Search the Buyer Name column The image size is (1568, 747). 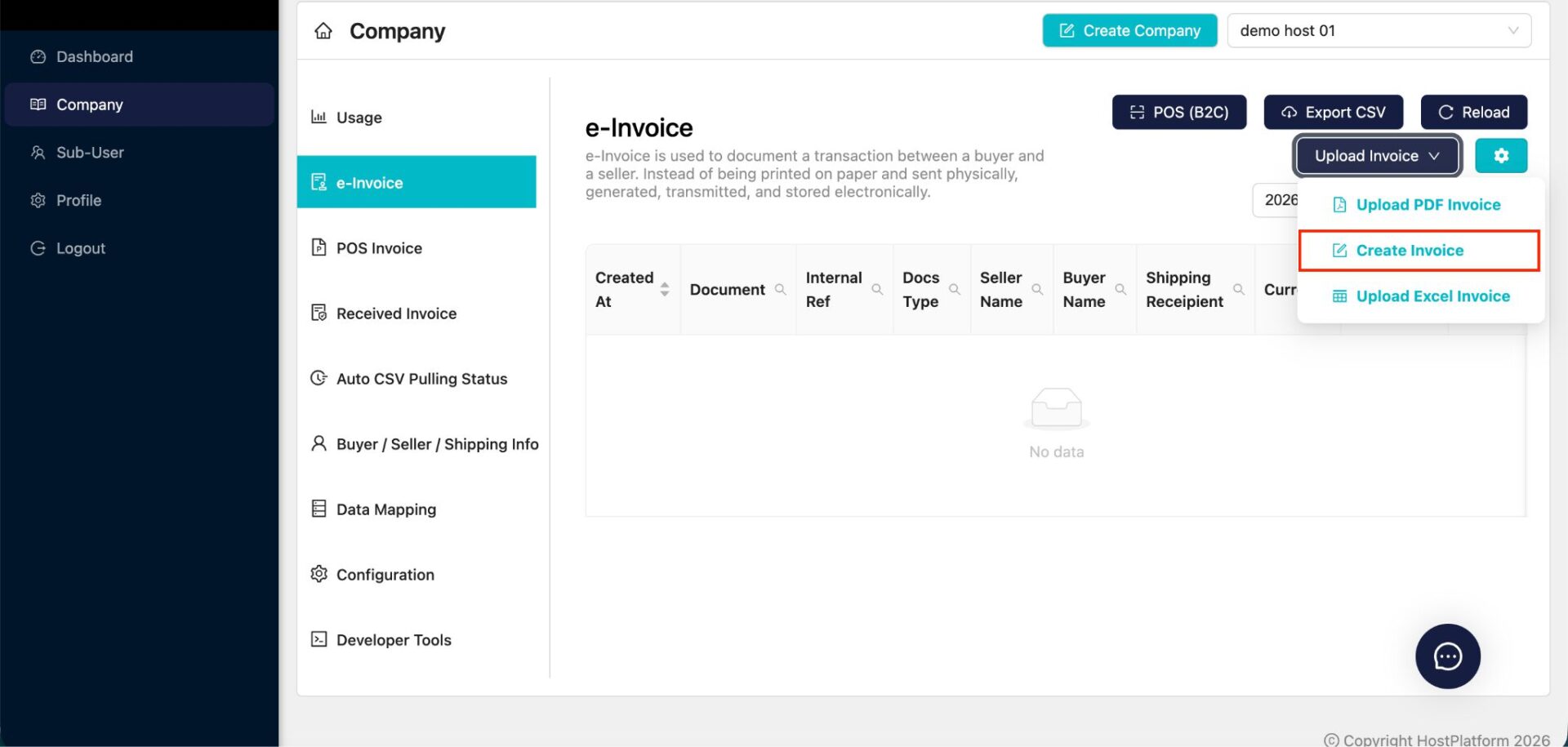pos(1120,289)
